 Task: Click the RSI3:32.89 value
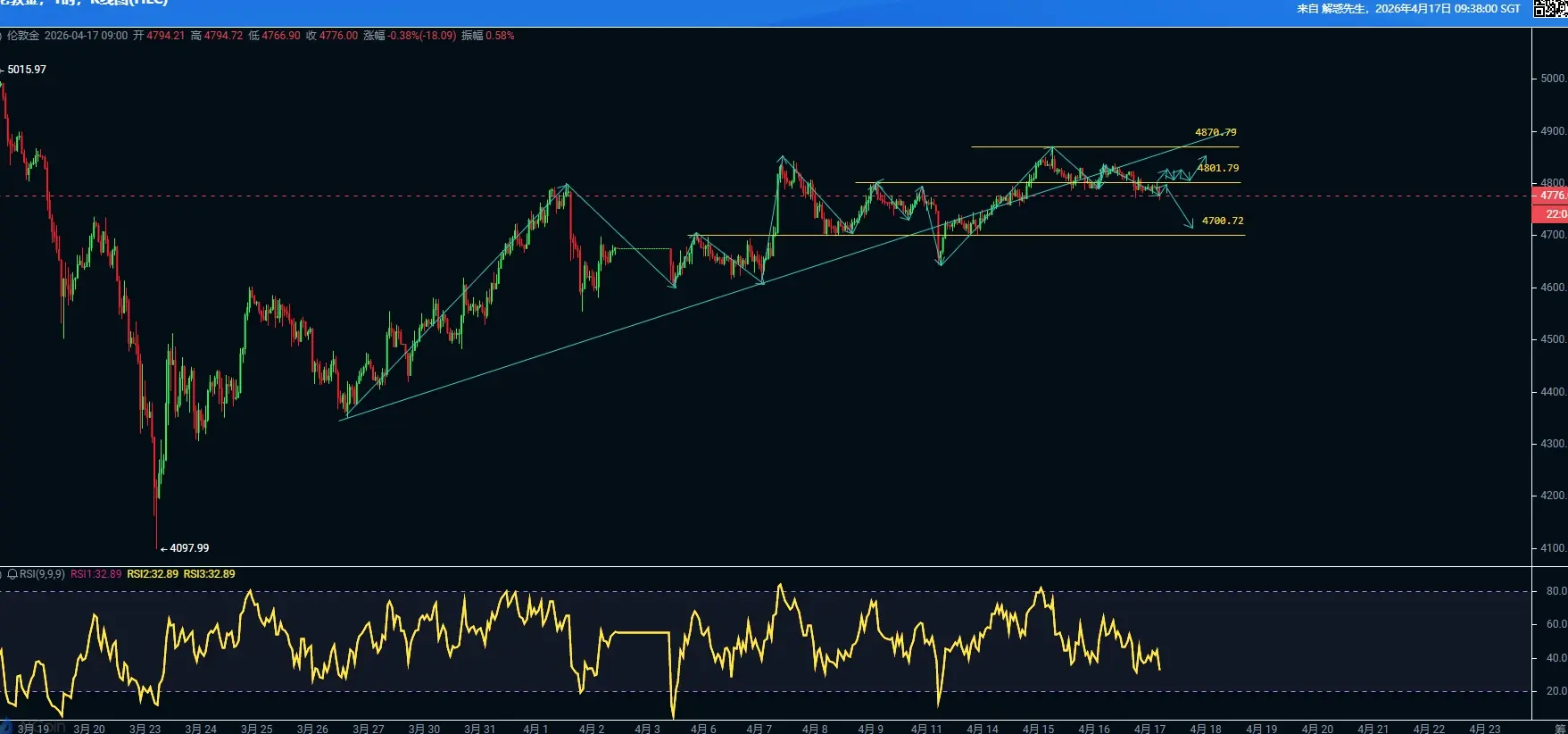coord(209,574)
